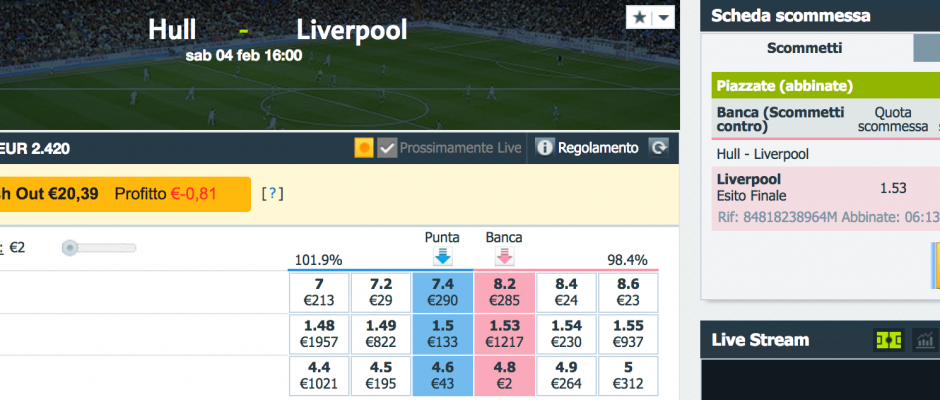Image resolution: width=940 pixels, height=400 pixels.
Task: Open the Regolamento info icon
Action: pos(544,148)
